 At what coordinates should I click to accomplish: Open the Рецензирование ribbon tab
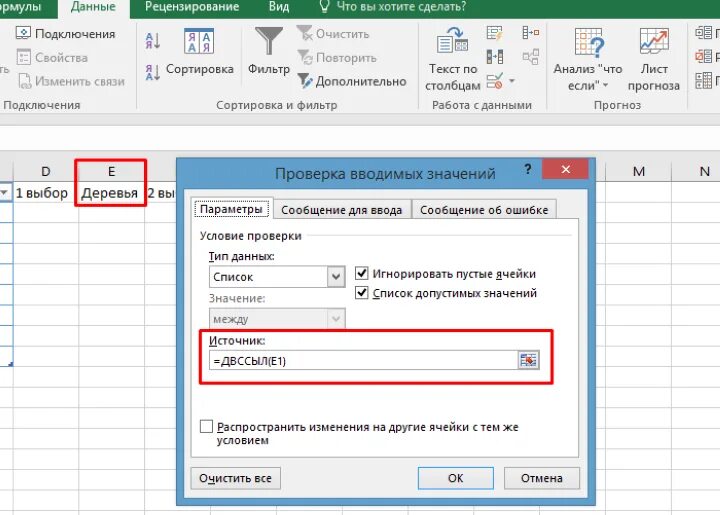(192, 7)
